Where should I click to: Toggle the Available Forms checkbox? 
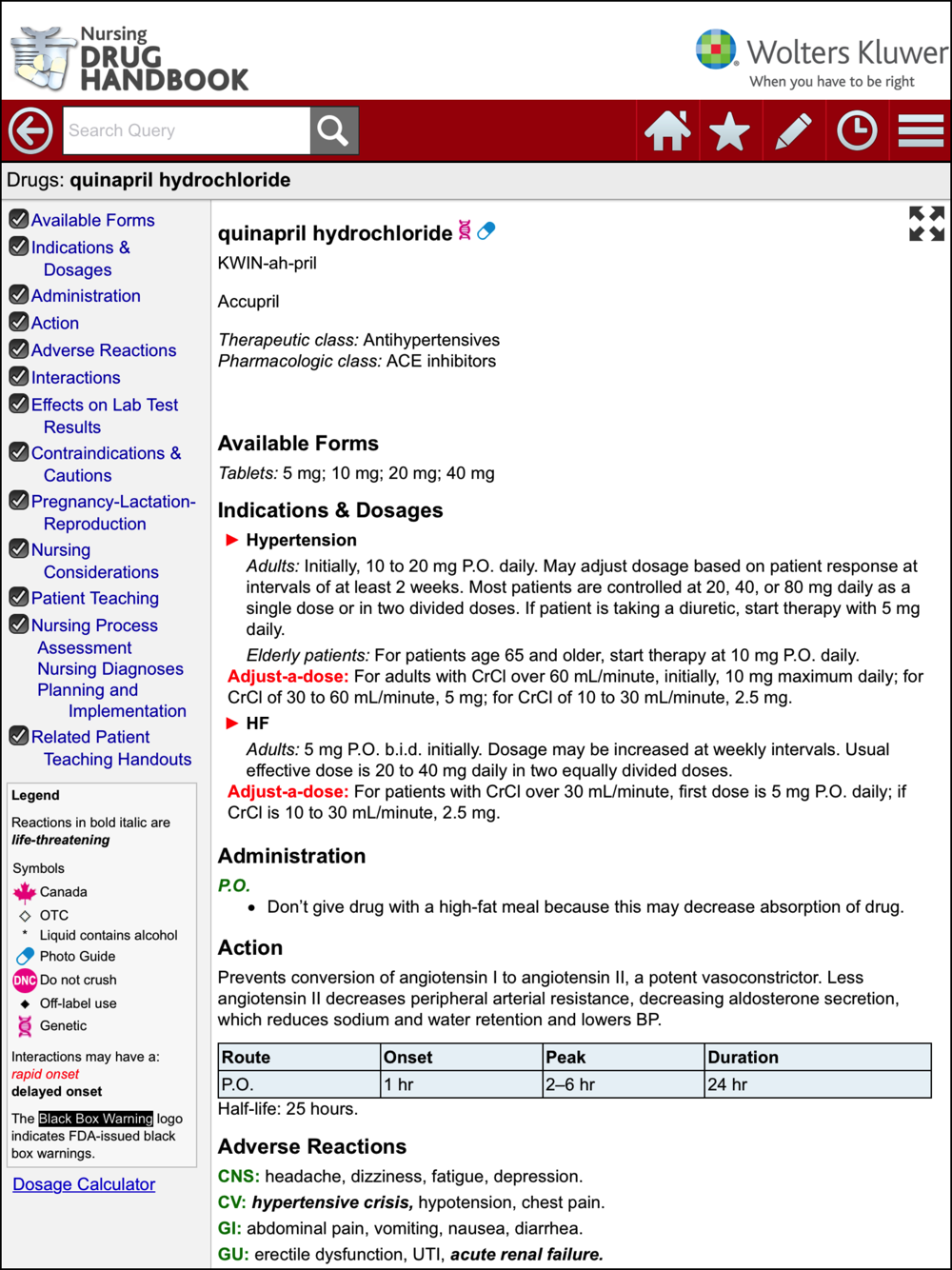pyautogui.click(x=18, y=219)
